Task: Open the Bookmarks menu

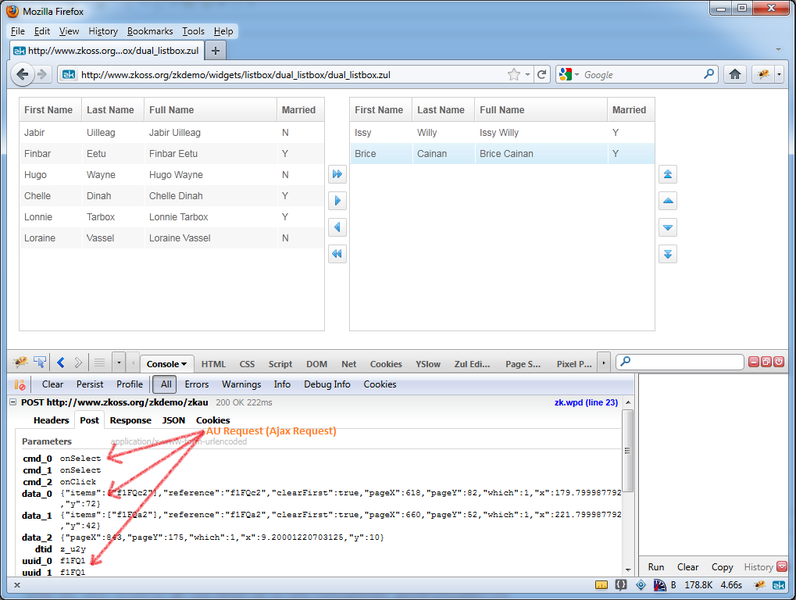Action: point(150,31)
